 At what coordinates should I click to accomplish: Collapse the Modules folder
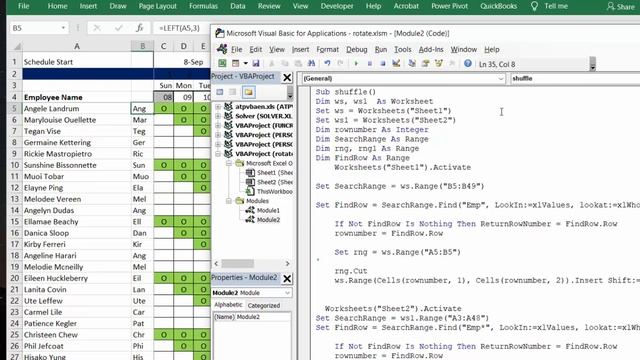[229, 201]
